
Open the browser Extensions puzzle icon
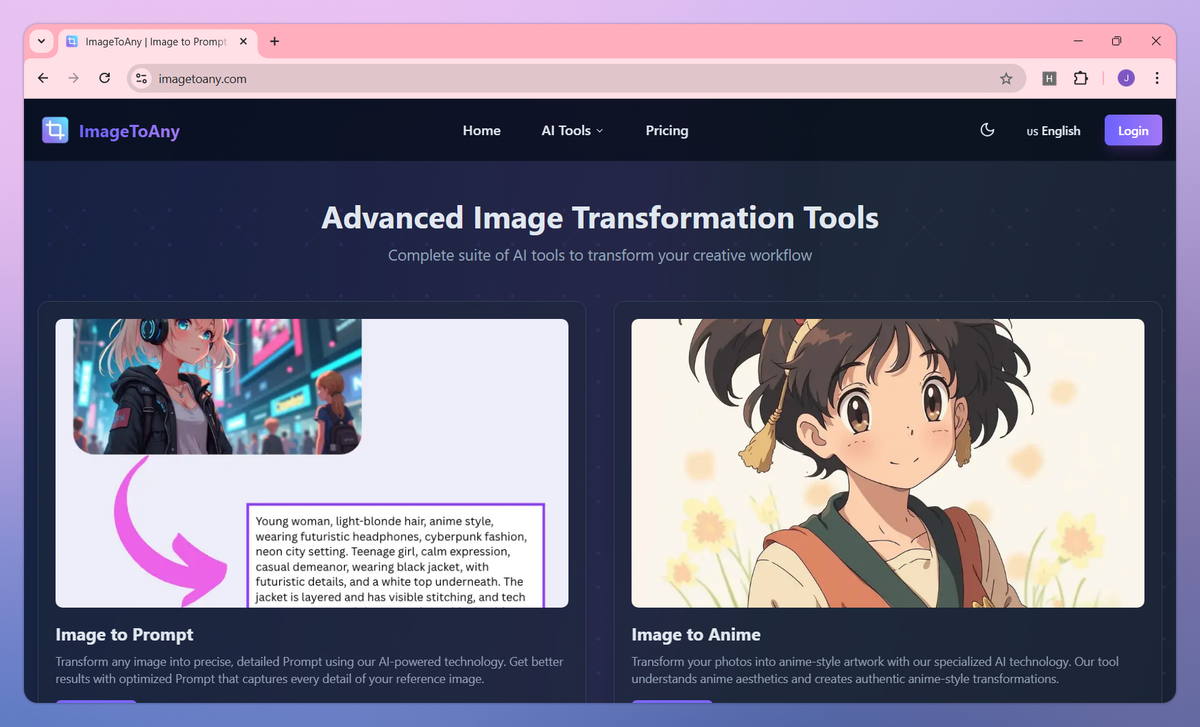1080,78
